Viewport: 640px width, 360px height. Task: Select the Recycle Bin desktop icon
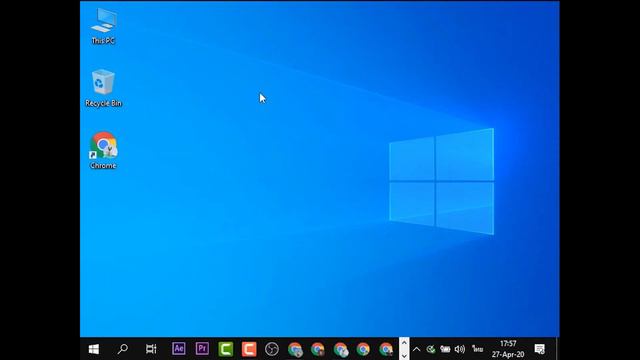103,88
